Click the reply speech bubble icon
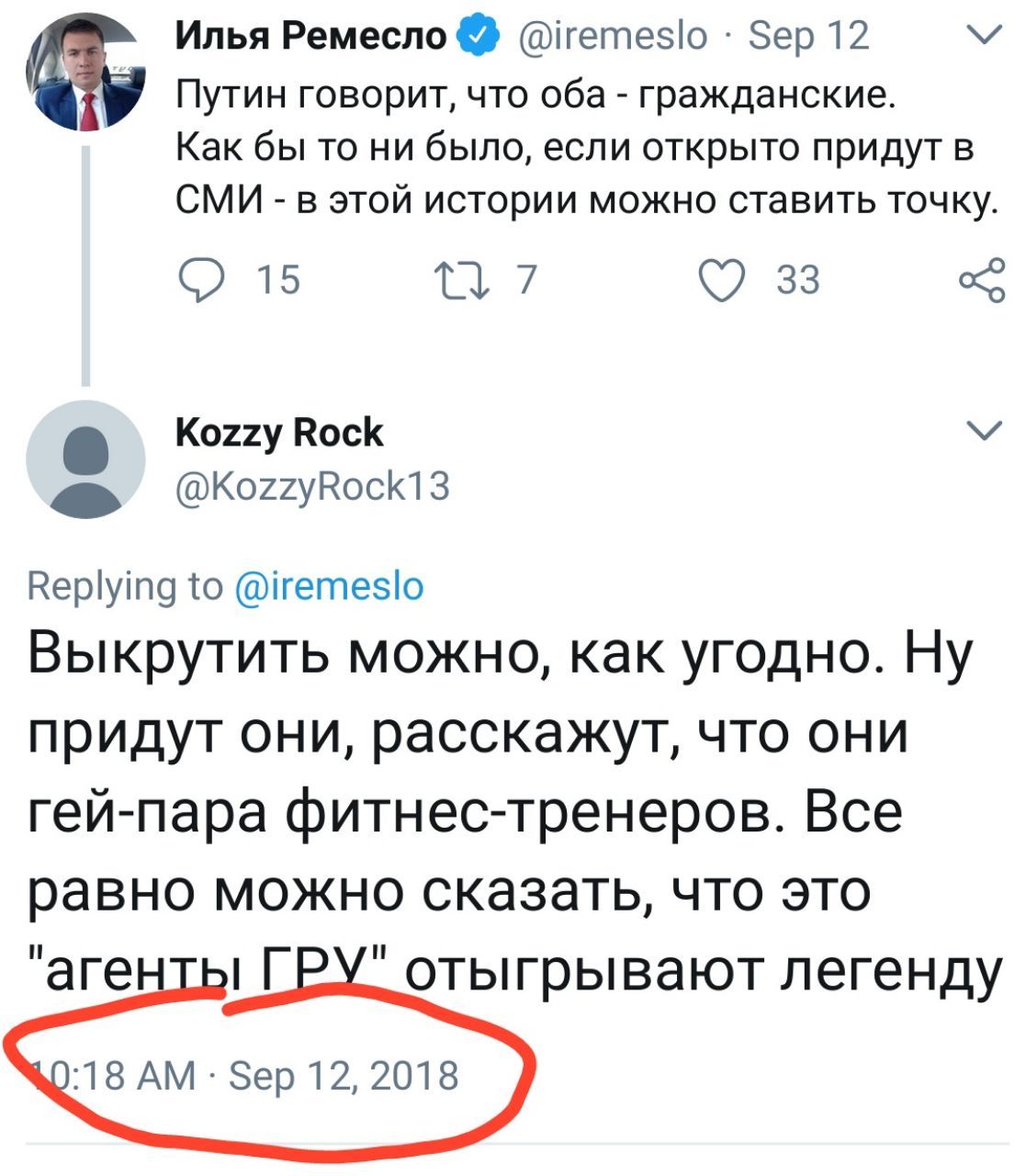The width and height of the screenshot is (1026, 1176). coord(199,279)
